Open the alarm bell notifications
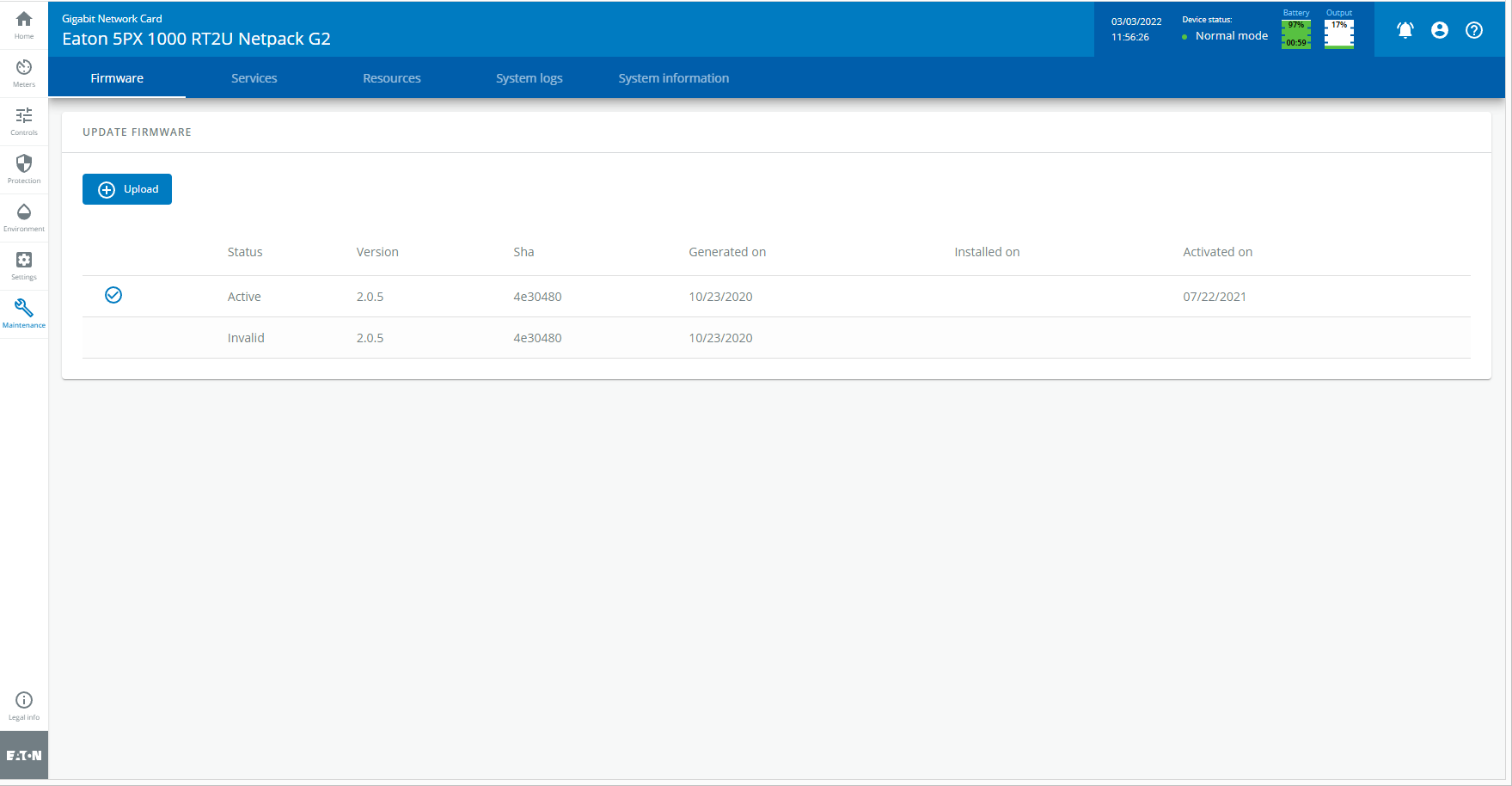This screenshot has width=1512, height=786. point(1405,30)
